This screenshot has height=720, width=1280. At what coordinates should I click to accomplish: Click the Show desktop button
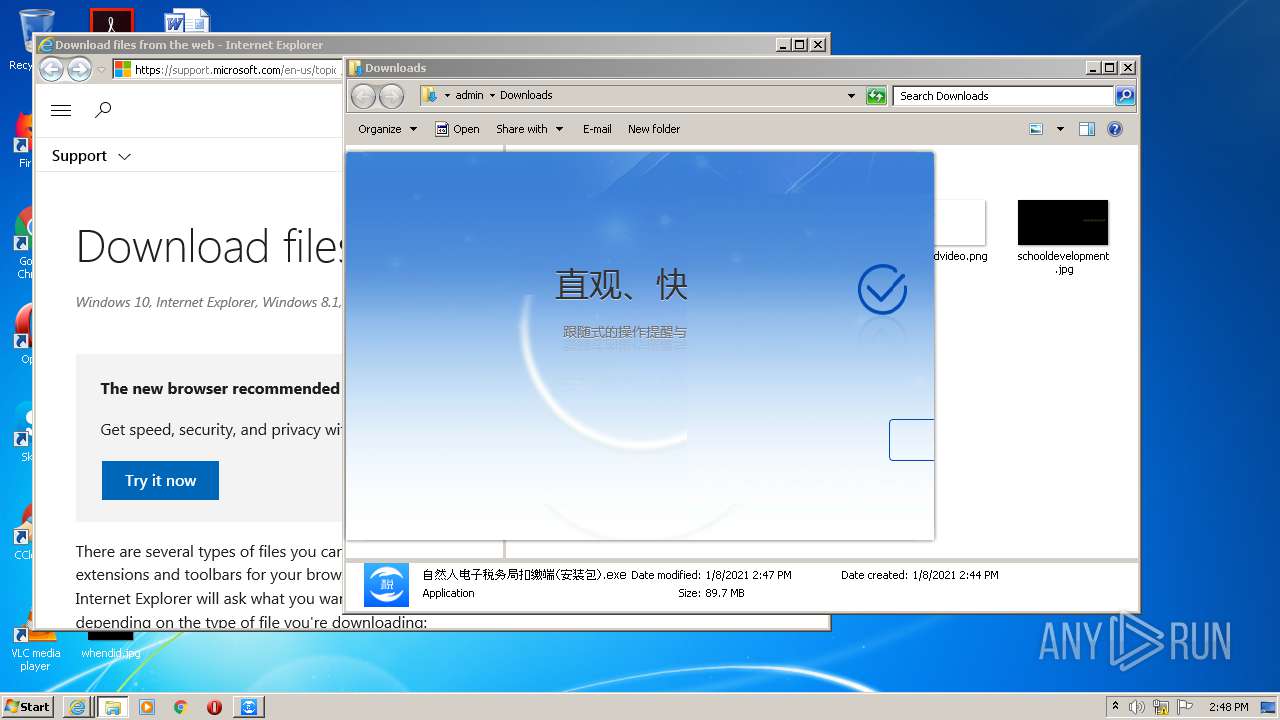tap(1270, 707)
